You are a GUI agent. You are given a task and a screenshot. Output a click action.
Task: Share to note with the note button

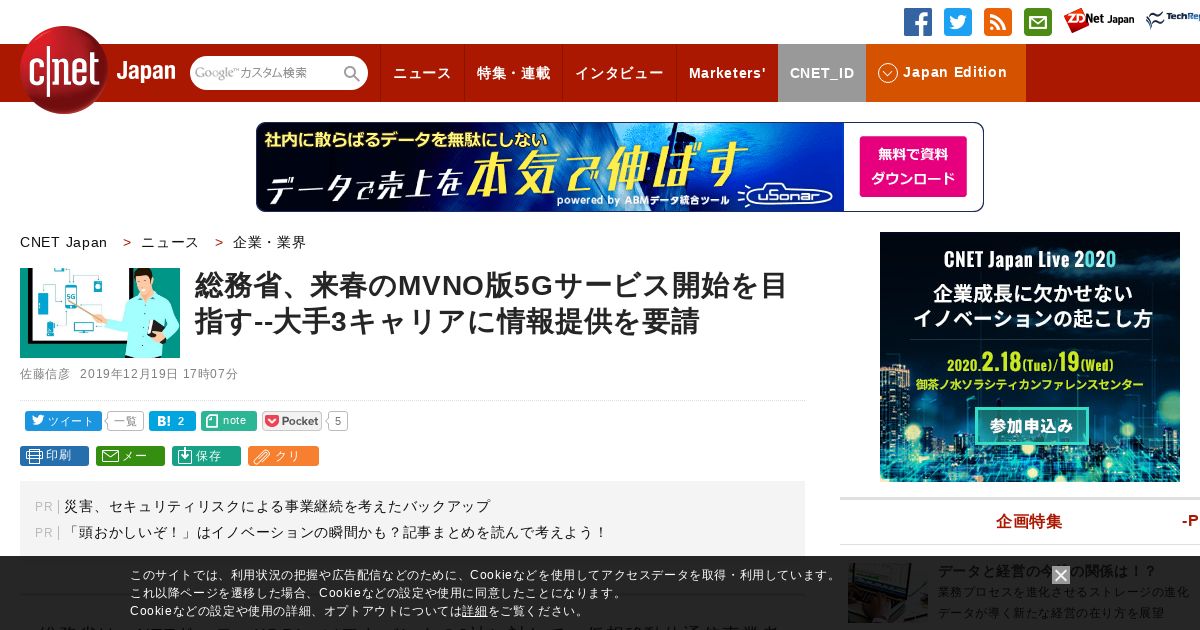(229, 421)
